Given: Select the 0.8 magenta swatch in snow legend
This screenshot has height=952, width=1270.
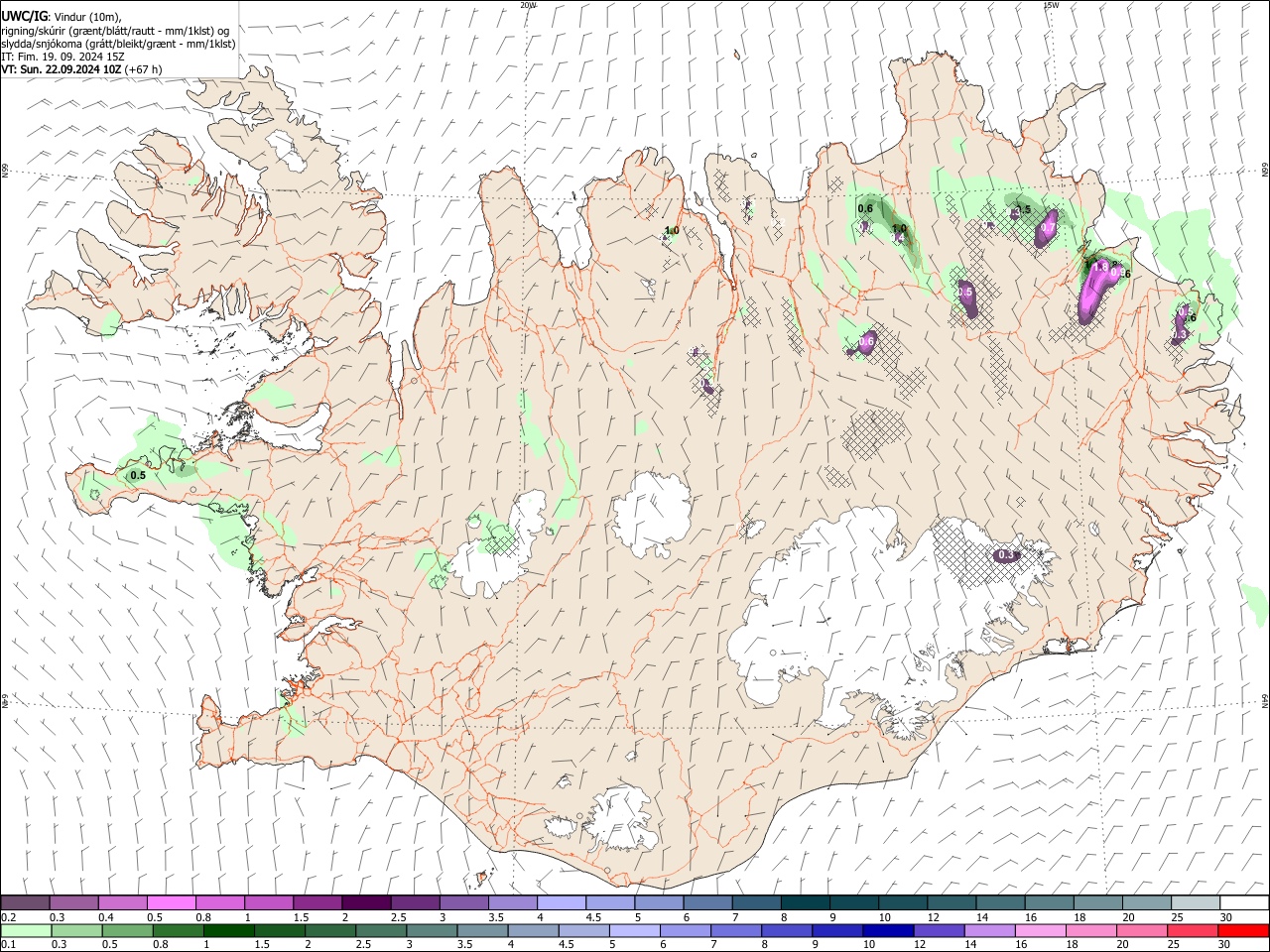Looking at the screenshot, I should pos(220,903).
